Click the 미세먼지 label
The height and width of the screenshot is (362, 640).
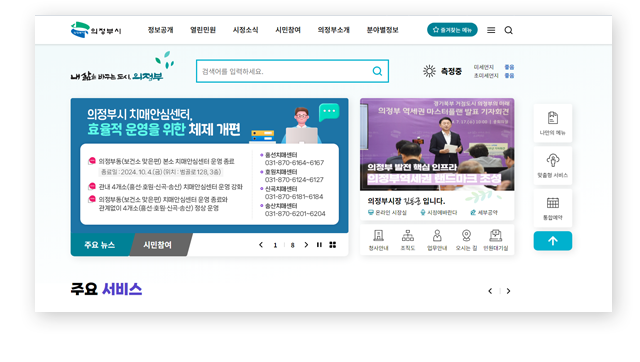coord(484,67)
